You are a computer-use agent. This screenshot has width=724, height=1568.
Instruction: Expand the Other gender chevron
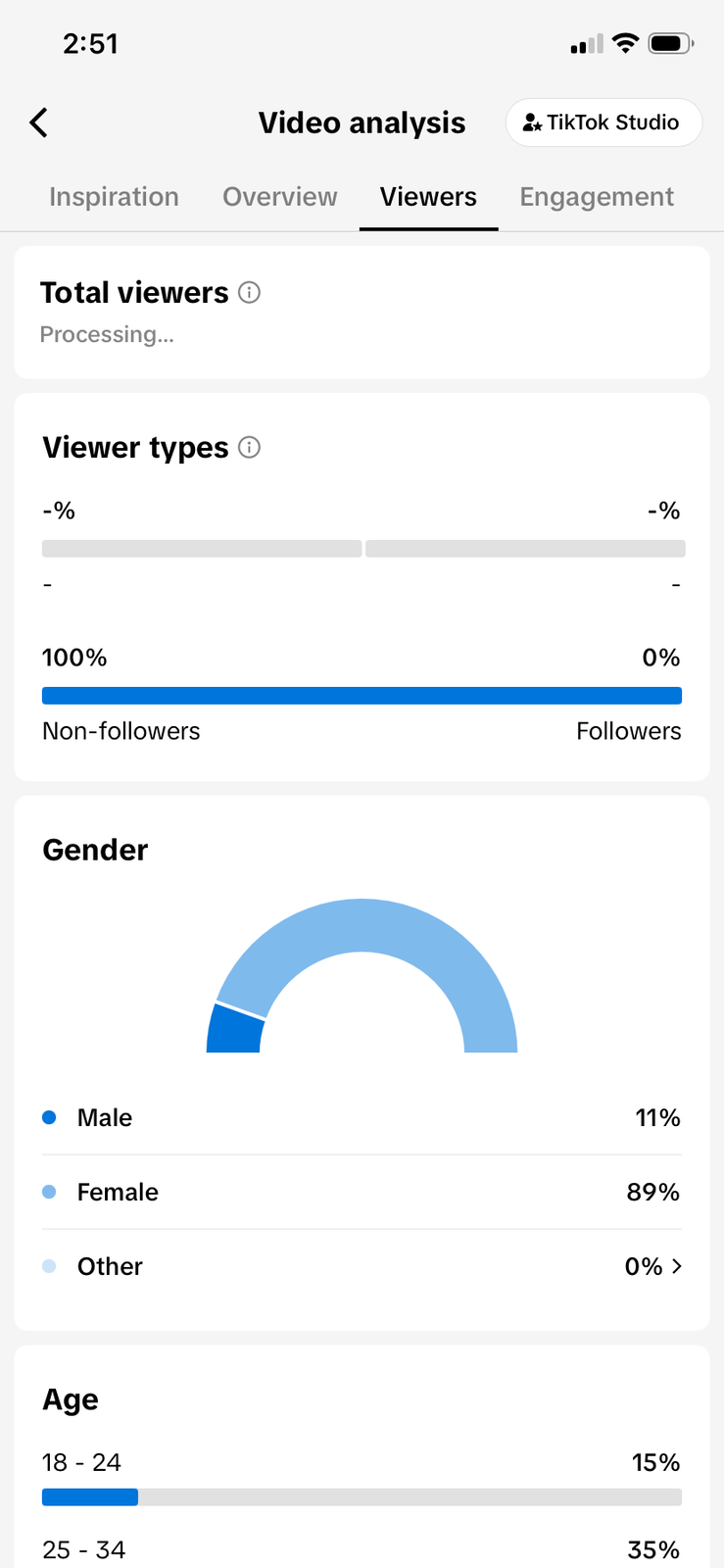pos(676,1266)
